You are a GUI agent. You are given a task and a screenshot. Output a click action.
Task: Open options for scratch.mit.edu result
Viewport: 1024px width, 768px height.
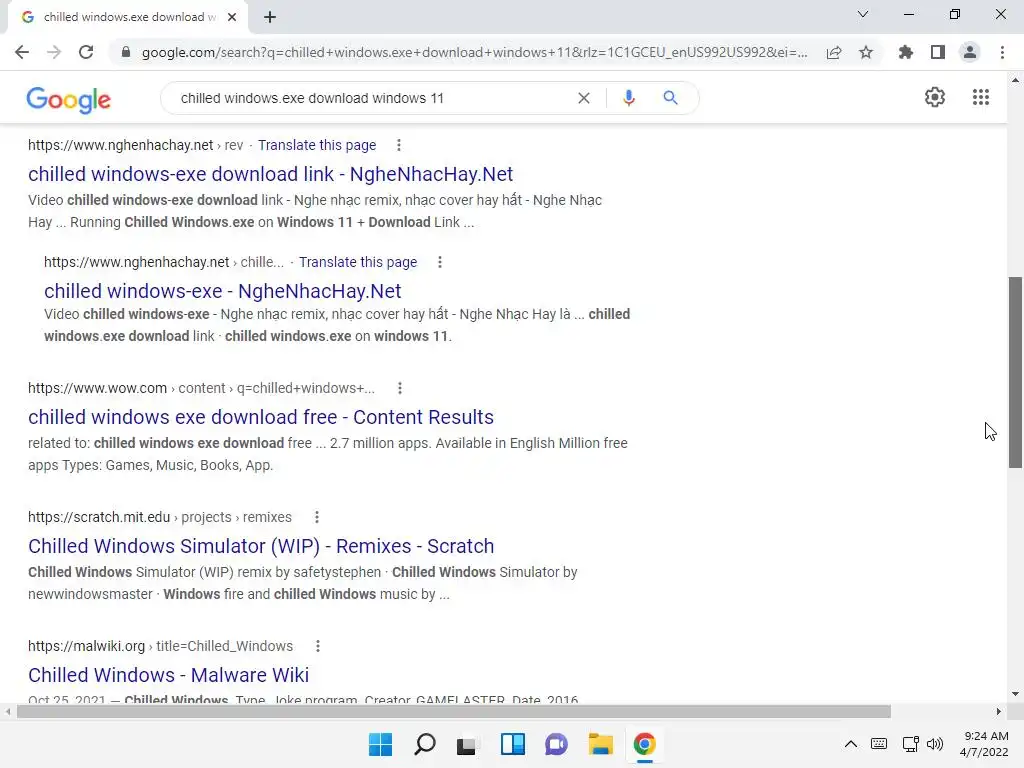click(x=317, y=517)
